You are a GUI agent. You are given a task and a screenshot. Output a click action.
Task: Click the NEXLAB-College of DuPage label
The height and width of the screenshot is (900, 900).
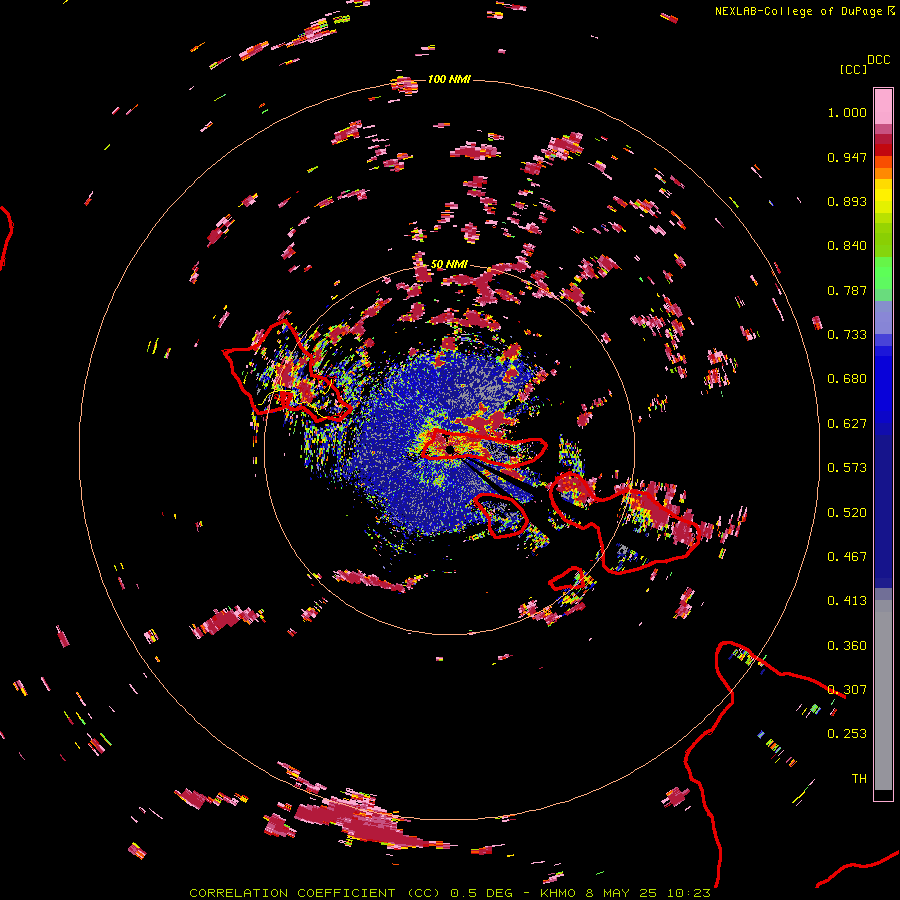coord(804,11)
